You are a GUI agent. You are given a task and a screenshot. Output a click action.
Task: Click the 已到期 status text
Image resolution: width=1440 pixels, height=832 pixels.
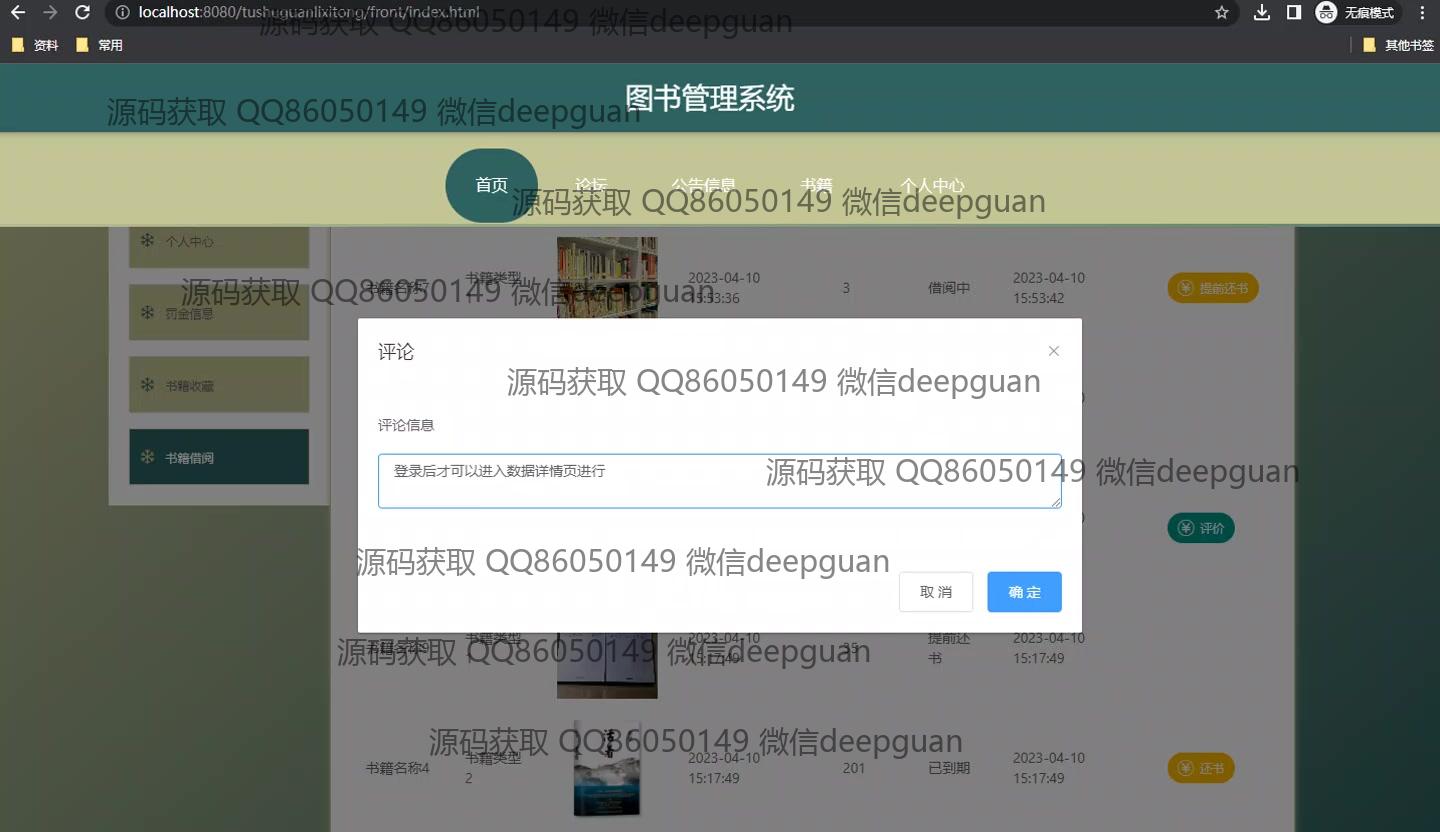point(949,768)
